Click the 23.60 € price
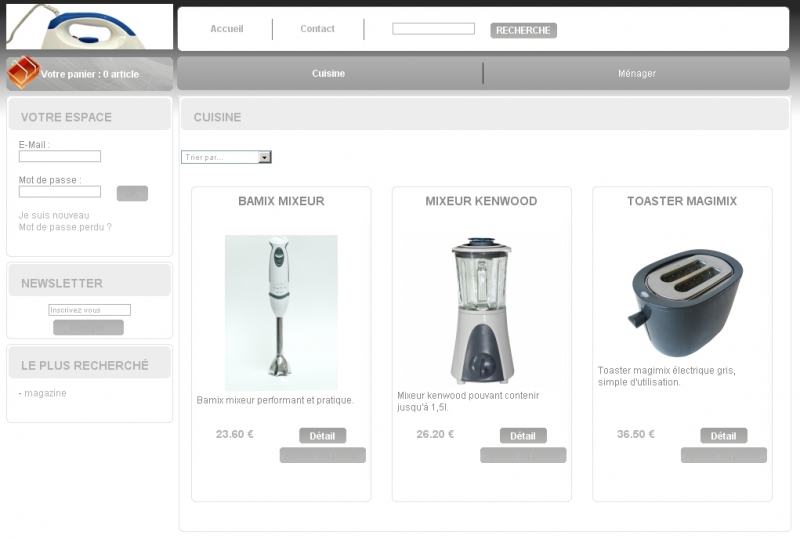Screen dimensions: 800x539 click(x=235, y=434)
